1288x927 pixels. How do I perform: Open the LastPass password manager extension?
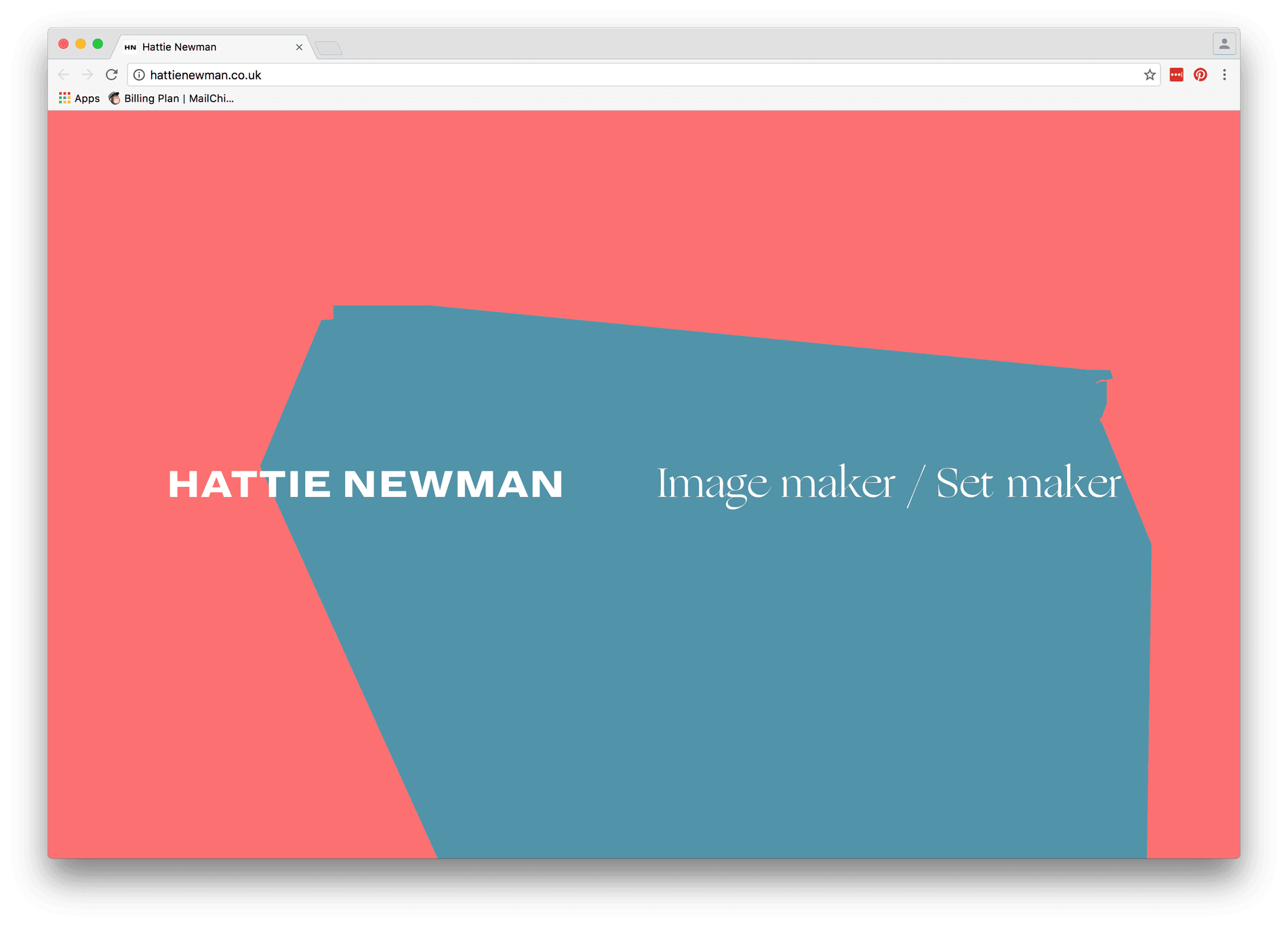click(x=1175, y=75)
